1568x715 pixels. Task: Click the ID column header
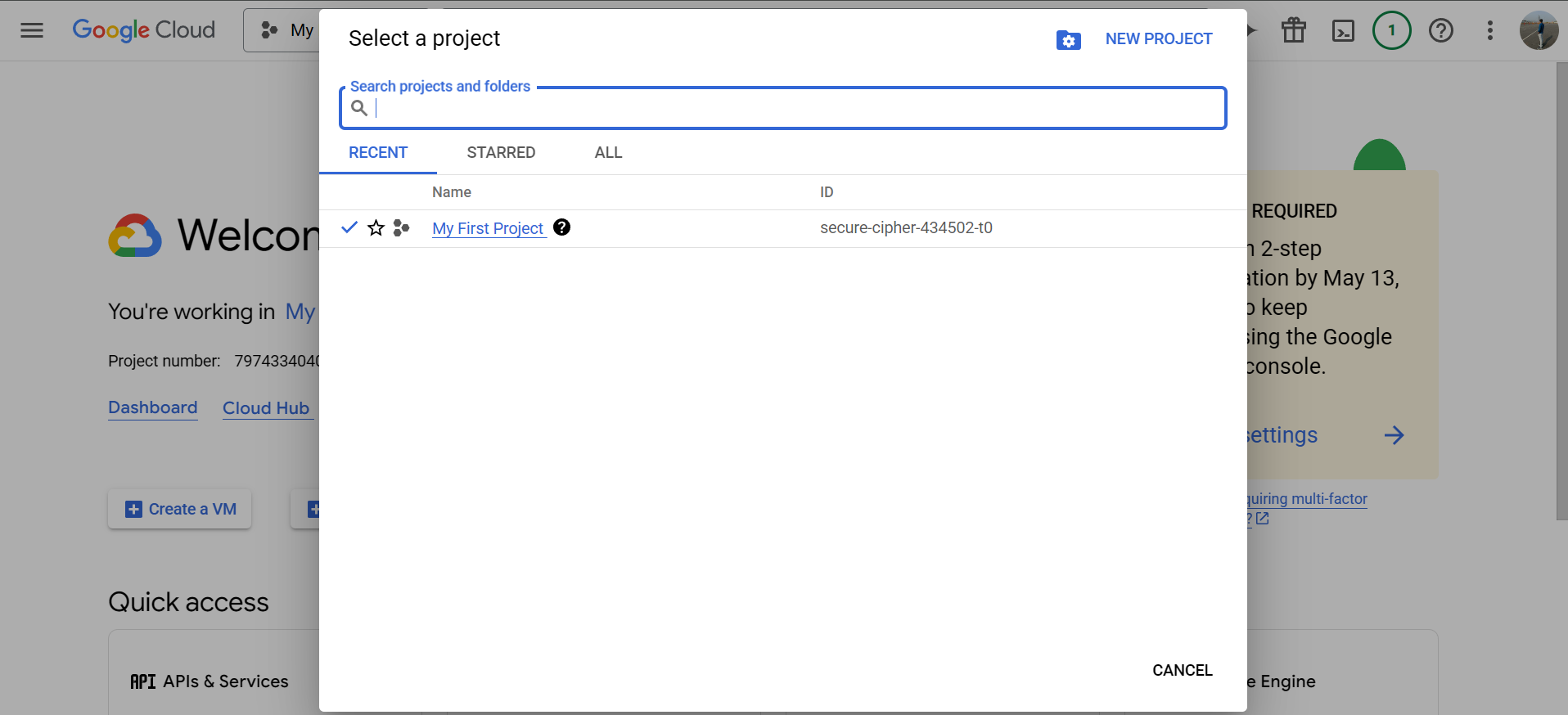click(827, 192)
